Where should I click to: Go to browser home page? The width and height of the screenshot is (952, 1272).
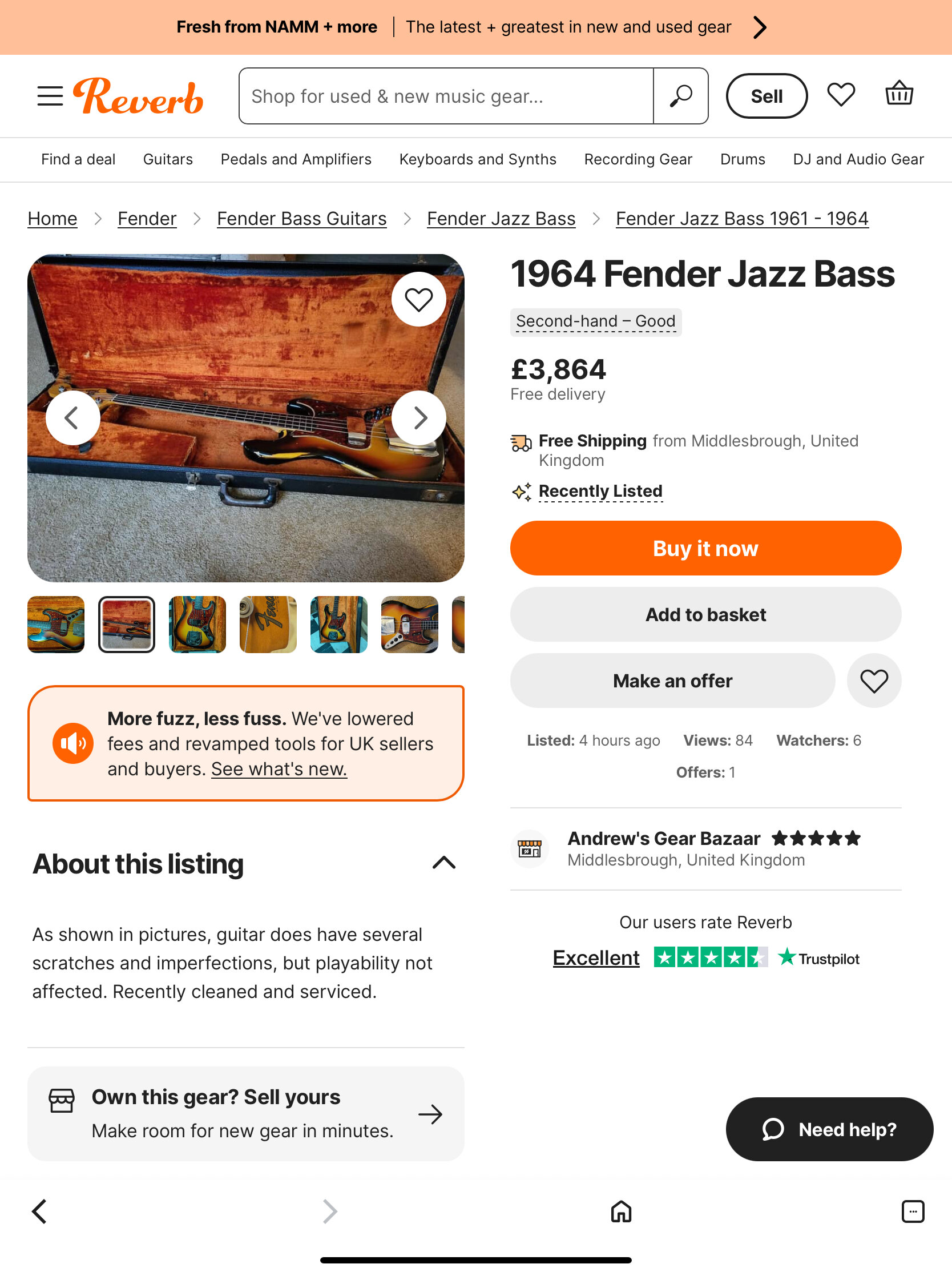621,1211
